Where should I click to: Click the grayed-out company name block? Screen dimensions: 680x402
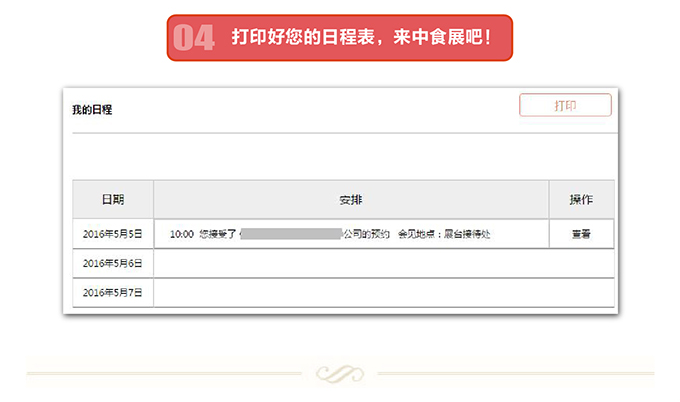[x=291, y=234]
